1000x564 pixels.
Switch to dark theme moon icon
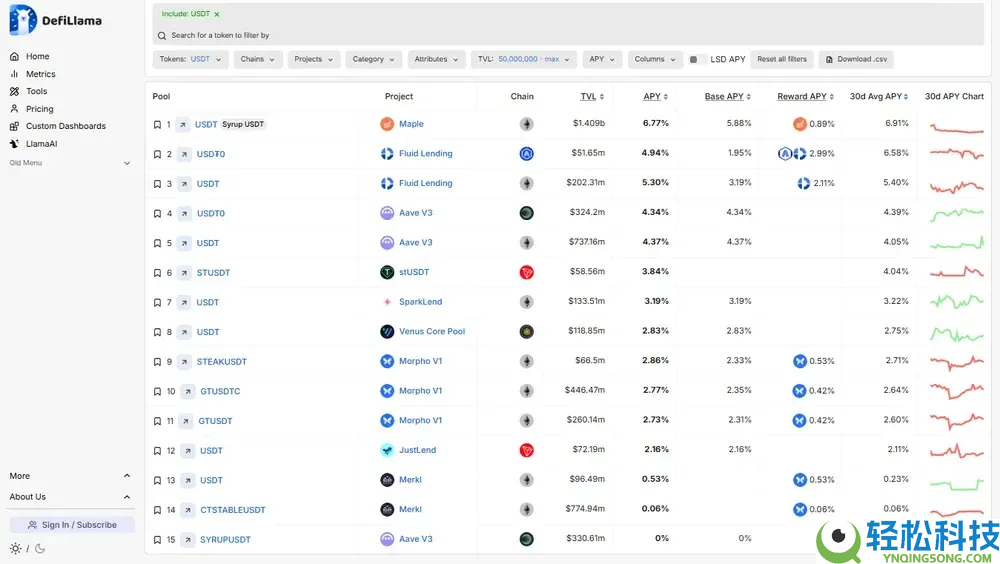pos(40,549)
